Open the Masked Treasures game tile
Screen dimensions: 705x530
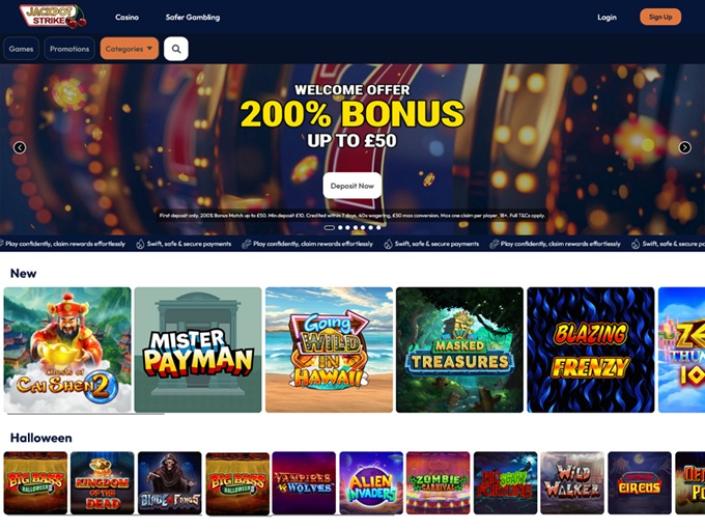point(460,350)
